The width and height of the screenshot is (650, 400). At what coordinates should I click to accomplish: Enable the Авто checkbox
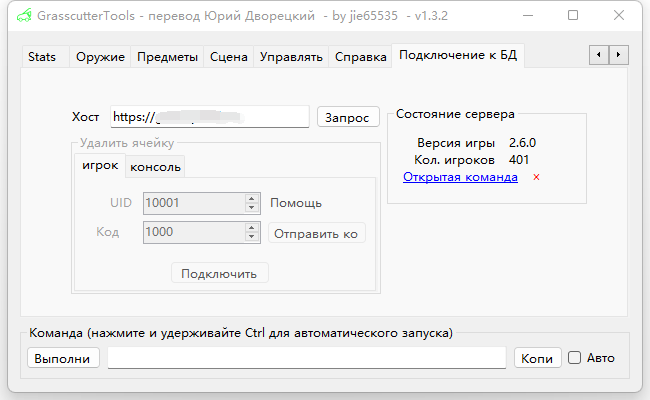pyautogui.click(x=574, y=357)
